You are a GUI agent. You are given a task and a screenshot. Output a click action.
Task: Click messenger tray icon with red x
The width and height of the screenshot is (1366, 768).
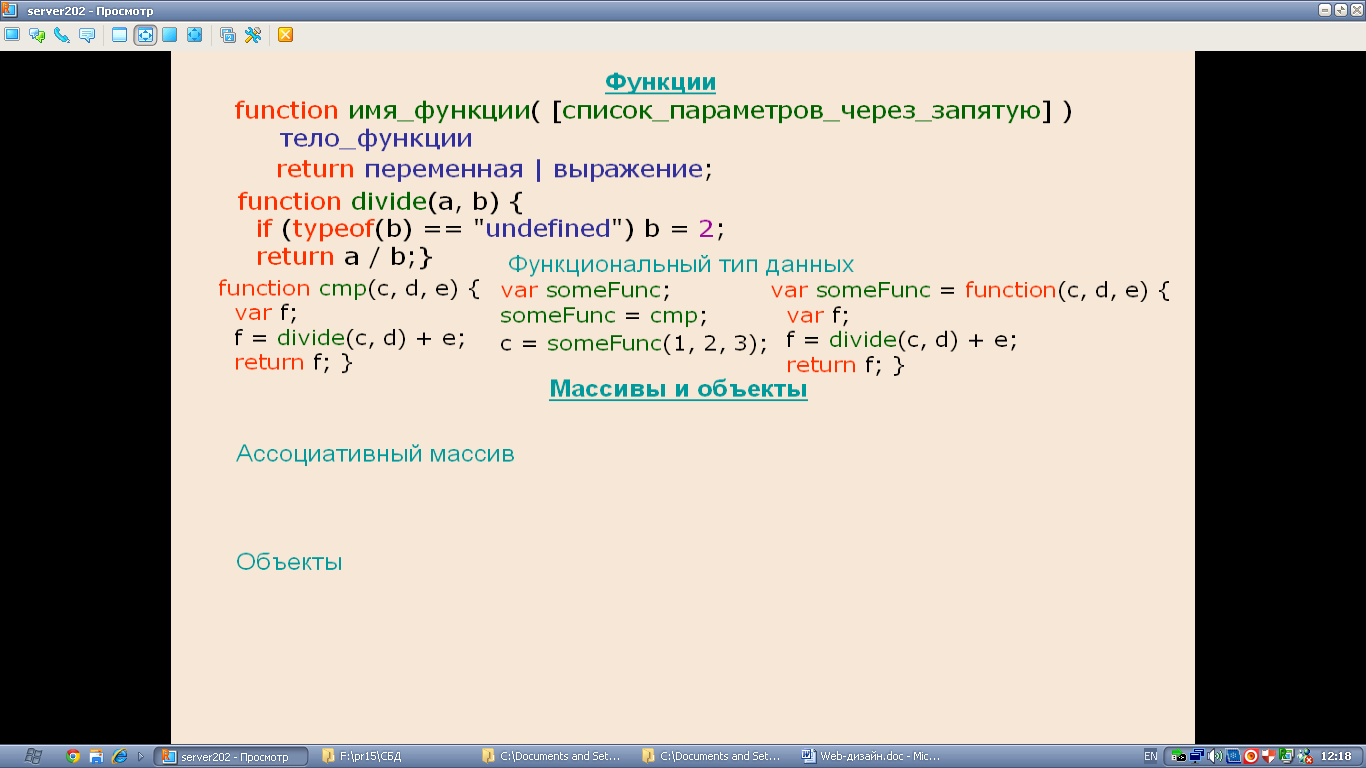1304,756
